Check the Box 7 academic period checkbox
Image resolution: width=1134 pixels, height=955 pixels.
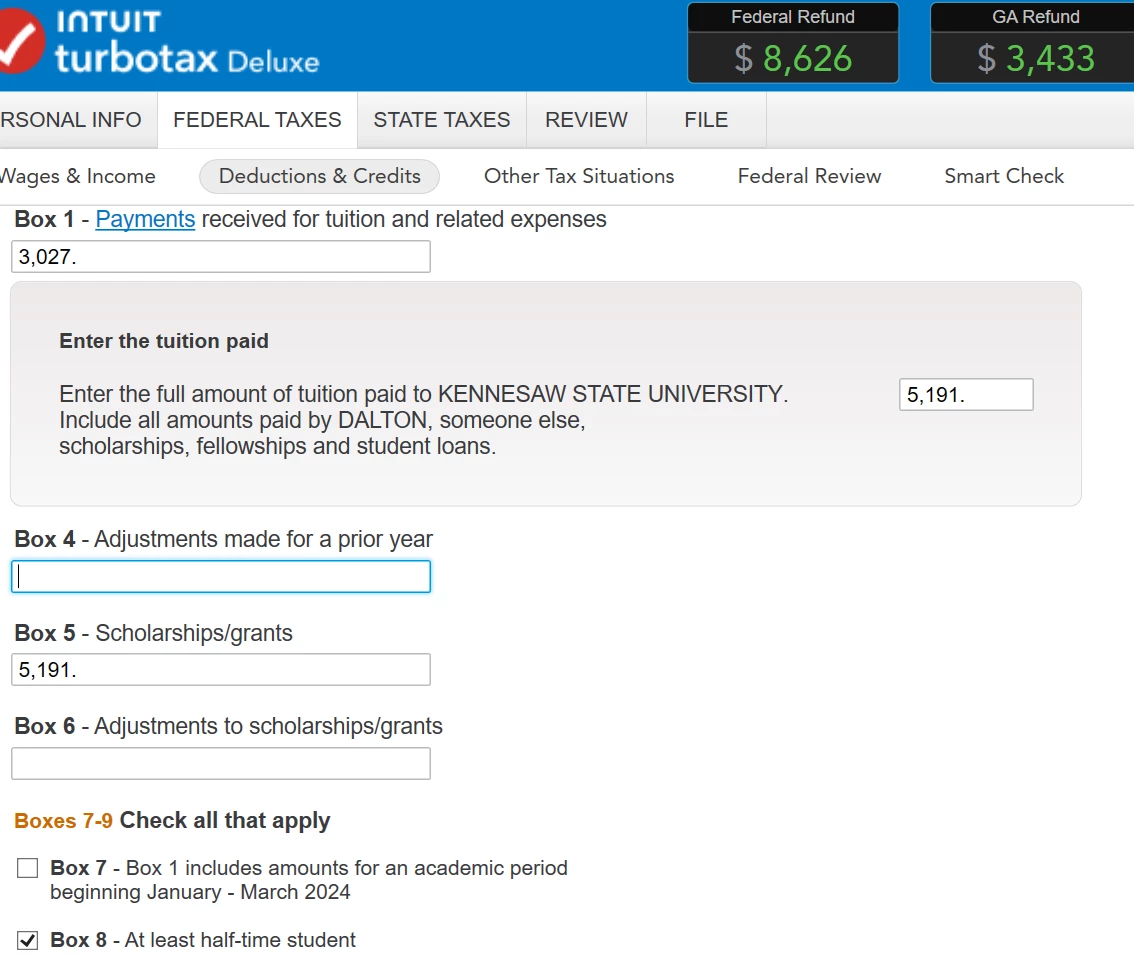[x=27, y=867]
